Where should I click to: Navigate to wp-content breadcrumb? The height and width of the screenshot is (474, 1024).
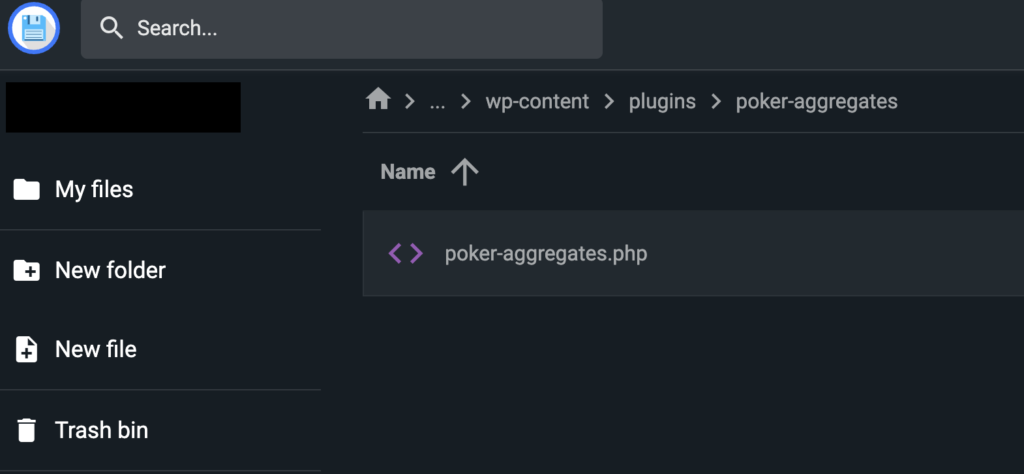(537, 101)
